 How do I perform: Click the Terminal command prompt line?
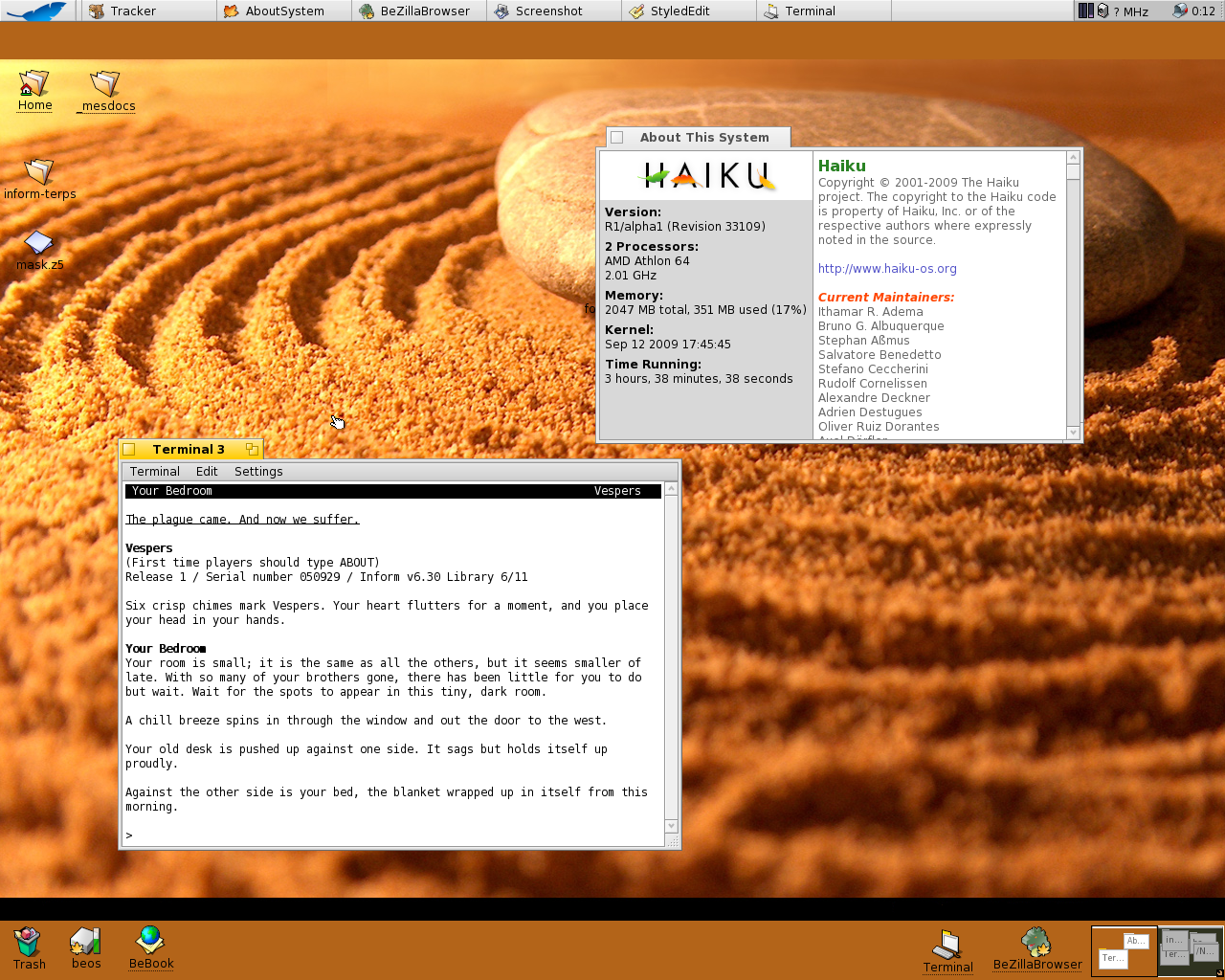click(393, 835)
